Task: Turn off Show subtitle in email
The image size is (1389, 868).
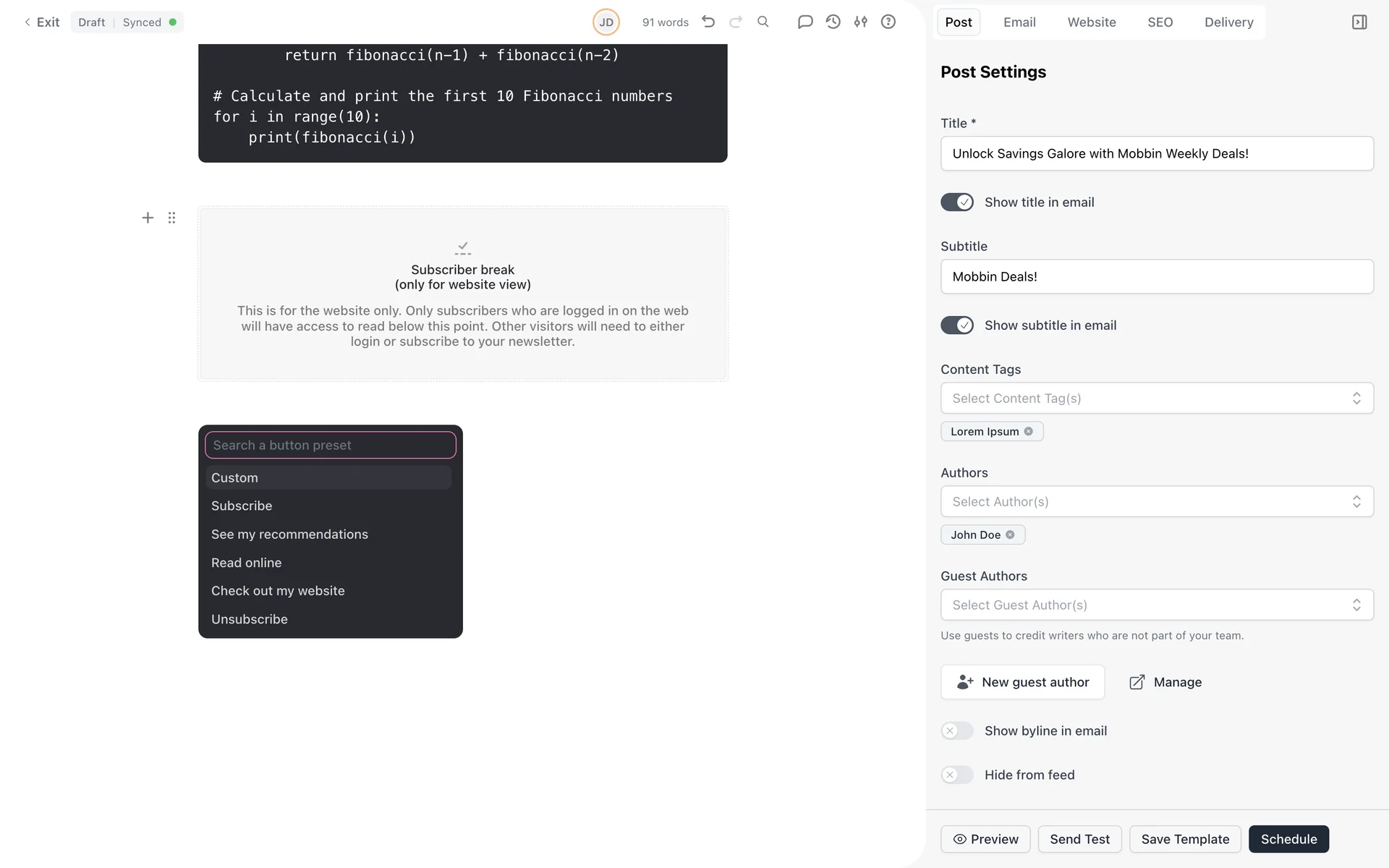Action: tap(957, 325)
